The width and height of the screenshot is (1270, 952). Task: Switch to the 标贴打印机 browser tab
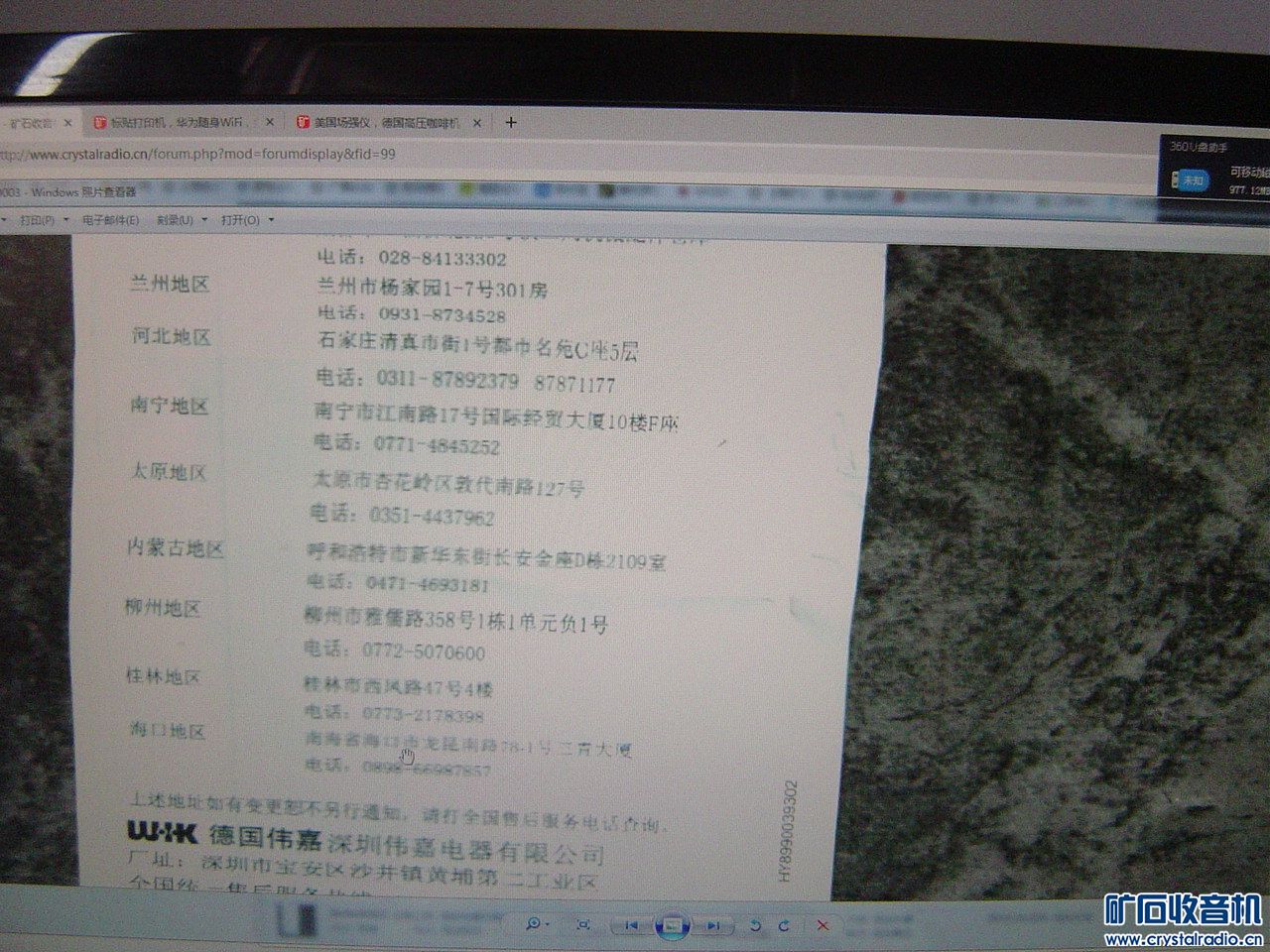184,123
